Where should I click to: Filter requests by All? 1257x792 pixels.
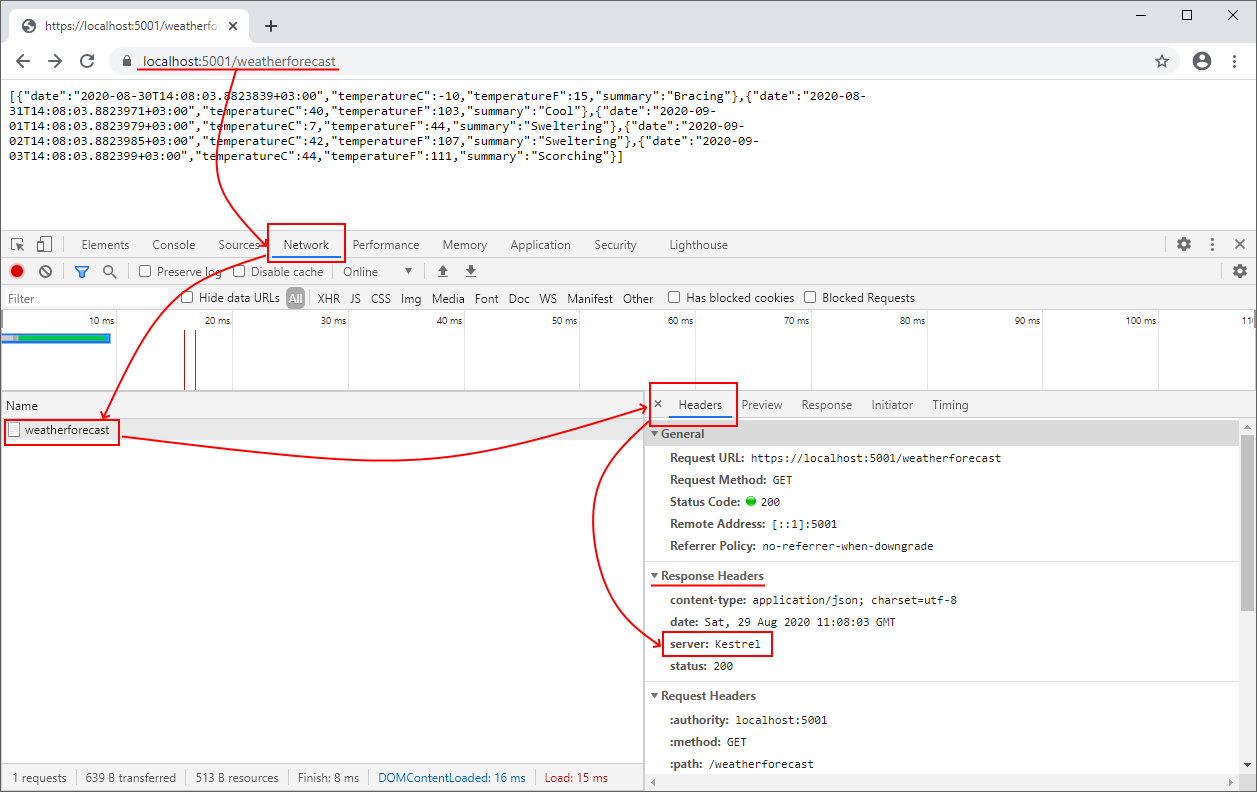(296, 298)
